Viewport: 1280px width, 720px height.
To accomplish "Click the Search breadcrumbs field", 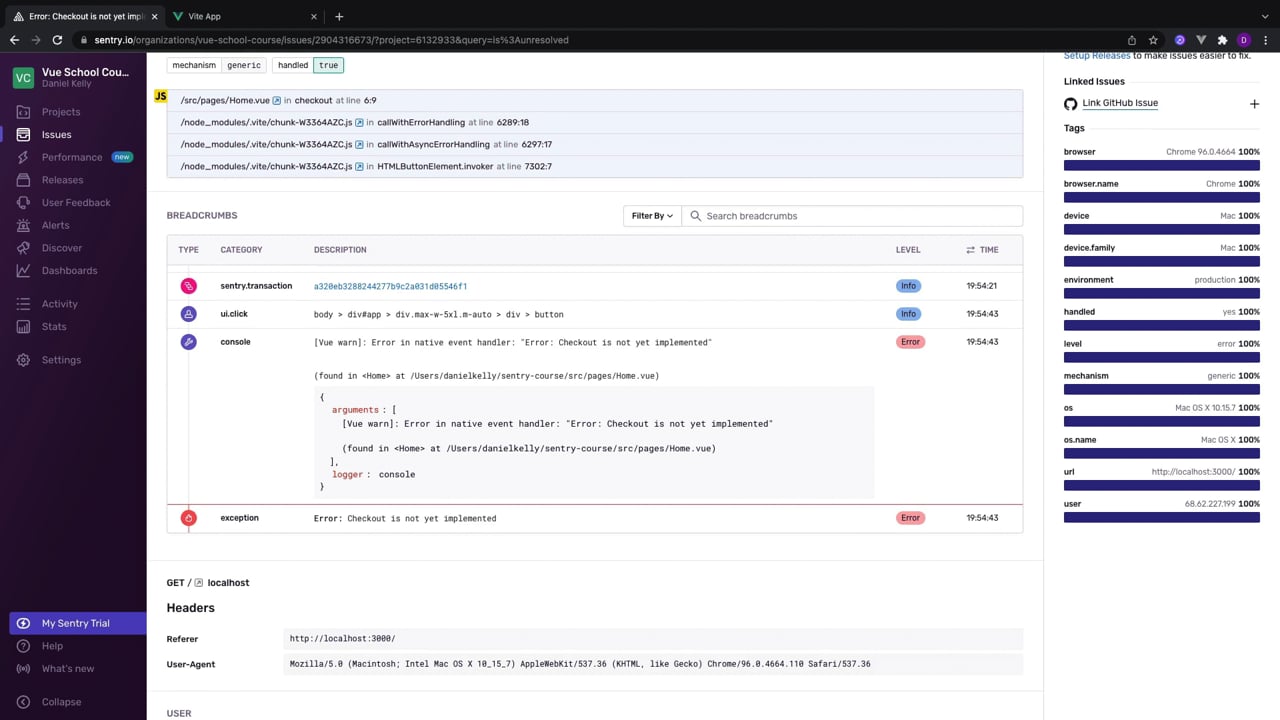I will [852, 216].
